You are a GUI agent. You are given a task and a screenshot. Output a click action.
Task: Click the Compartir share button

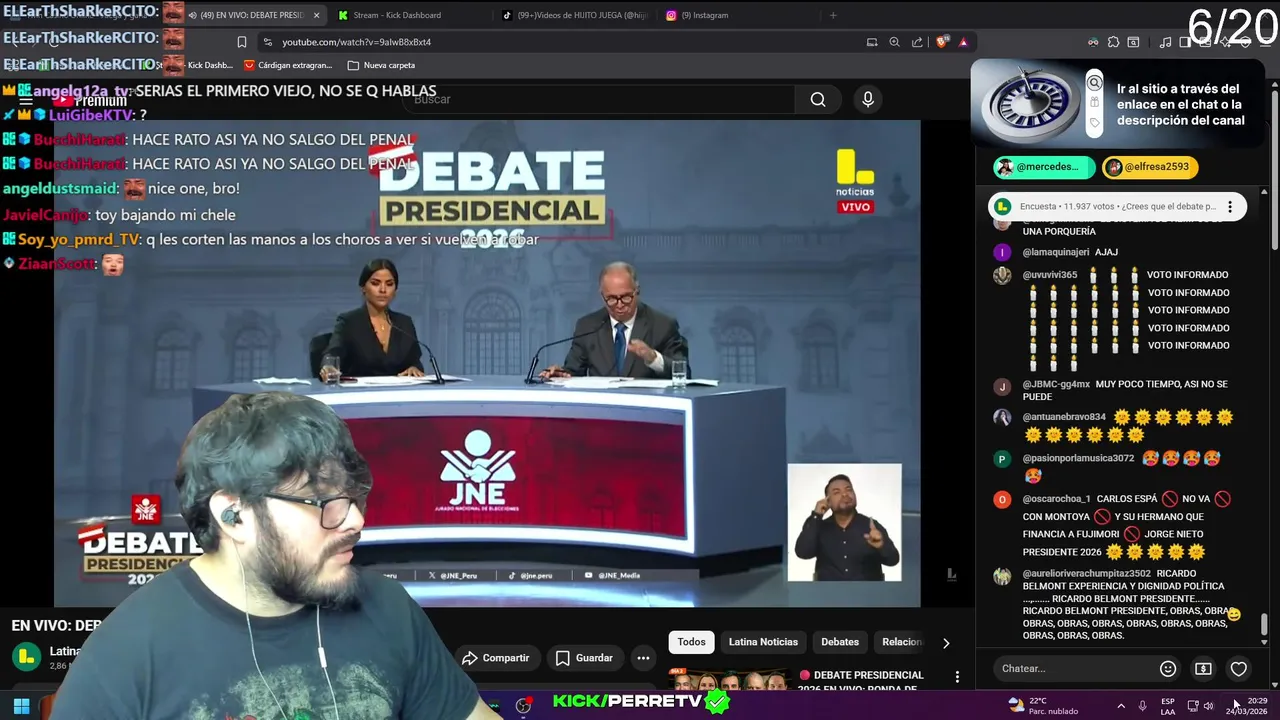pyautogui.click(x=496, y=658)
